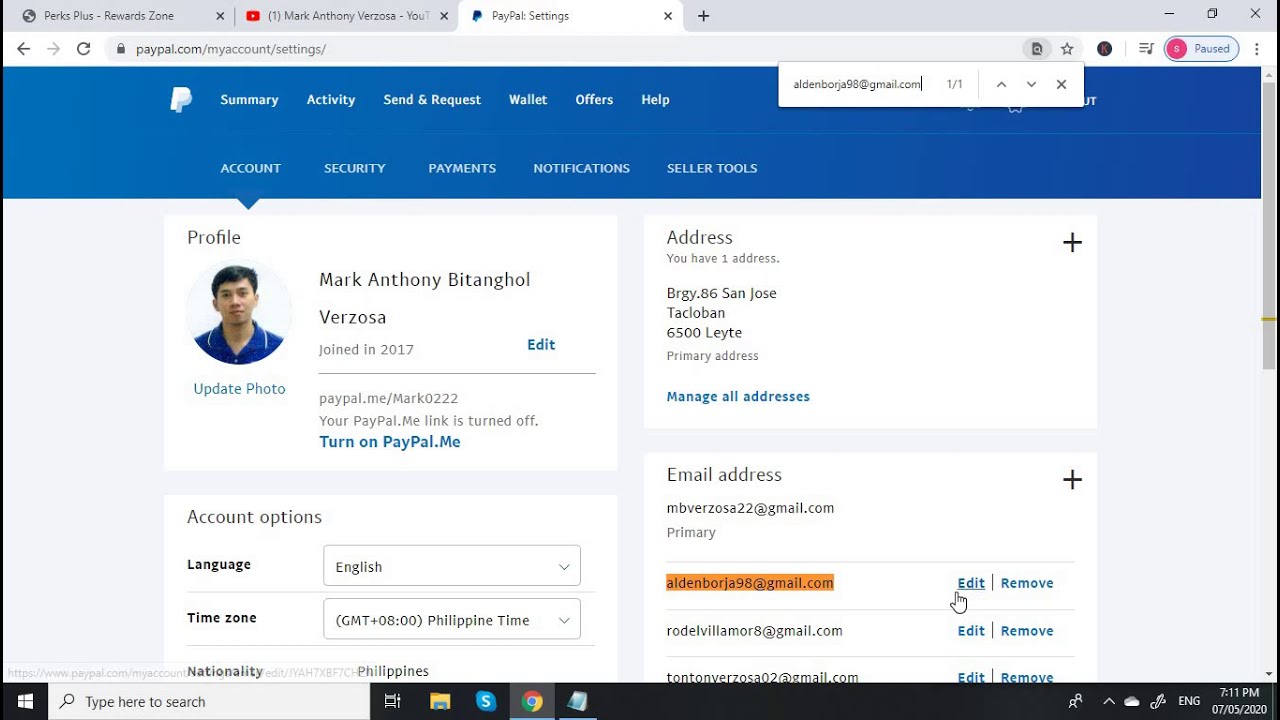The height and width of the screenshot is (720, 1280).
Task: Open Task View in taskbar
Action: tap(392, 701)
